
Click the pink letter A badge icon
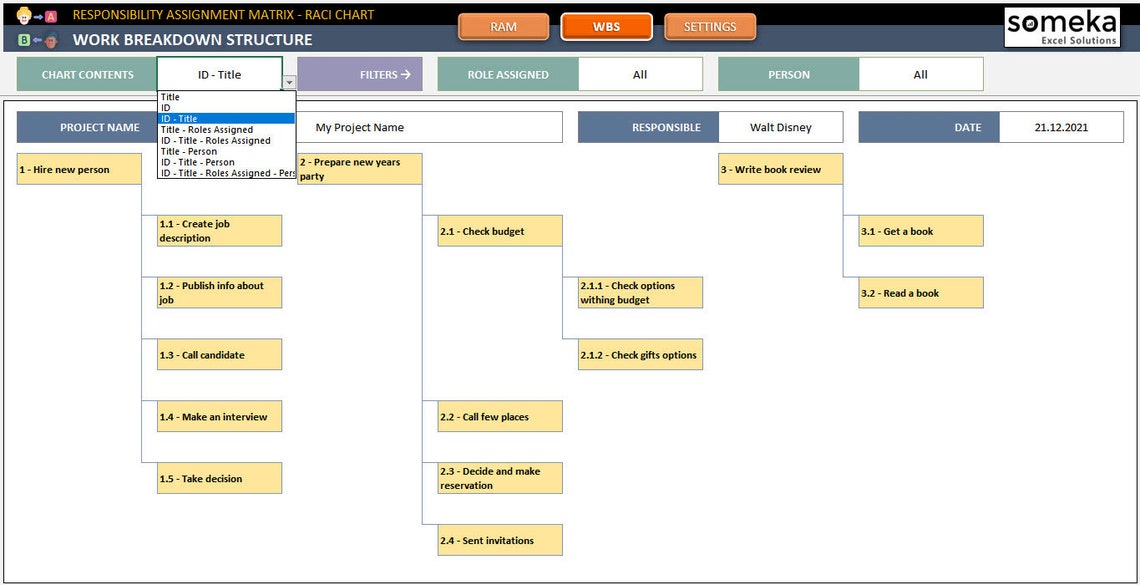pyautogui.click(x=50, y=16)
